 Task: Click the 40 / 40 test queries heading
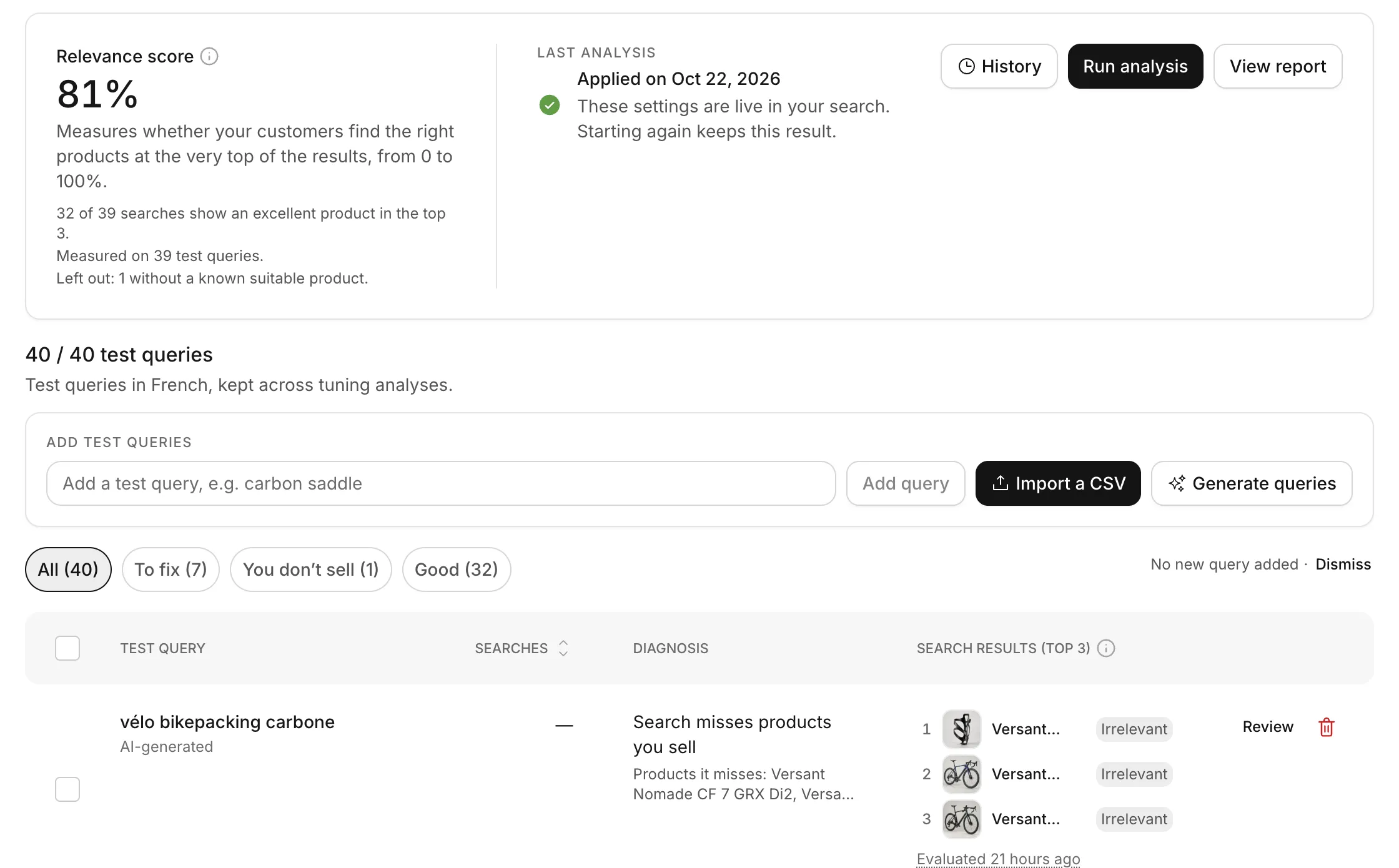pos(119,355)
